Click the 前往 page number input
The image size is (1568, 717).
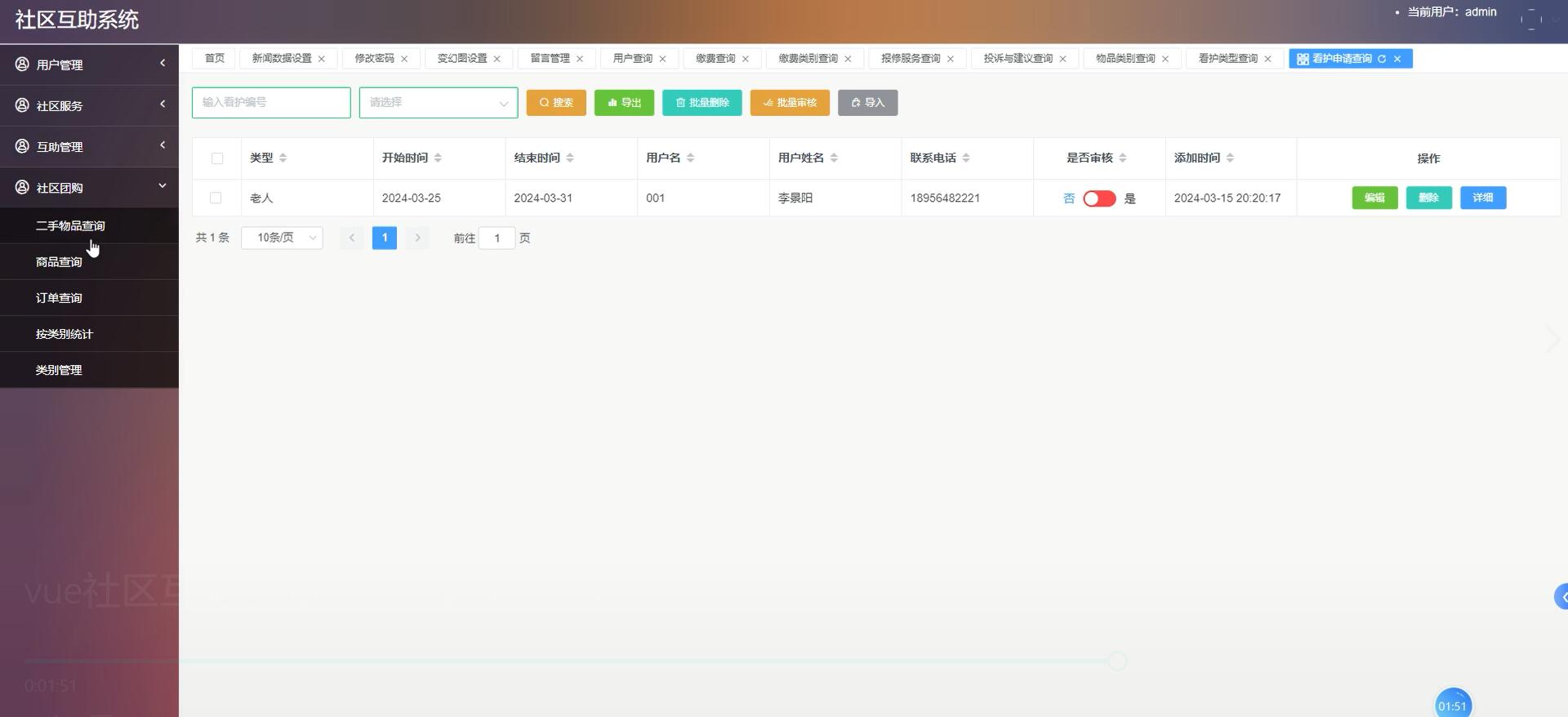tap(497, 238)
